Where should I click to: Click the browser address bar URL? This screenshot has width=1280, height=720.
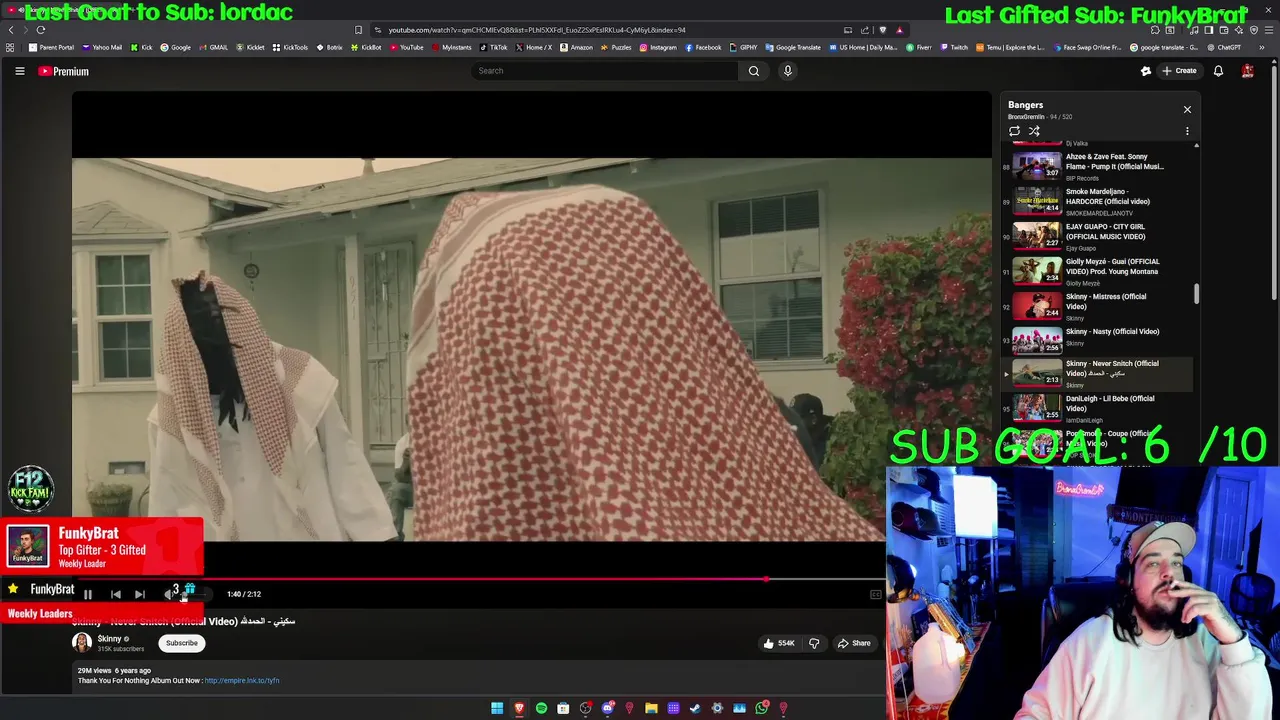click(x=537, y=30)
